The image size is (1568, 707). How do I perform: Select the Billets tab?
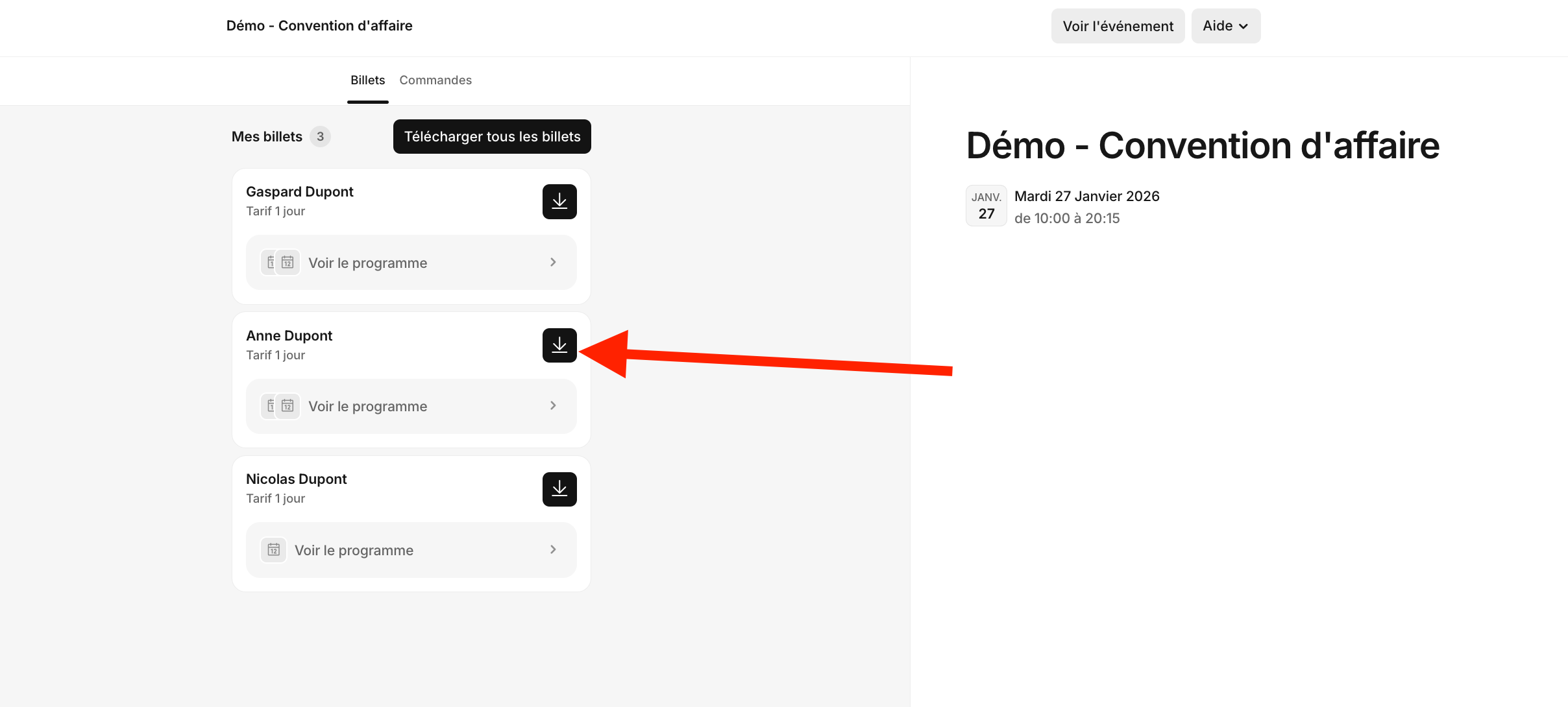pos(367,80)
